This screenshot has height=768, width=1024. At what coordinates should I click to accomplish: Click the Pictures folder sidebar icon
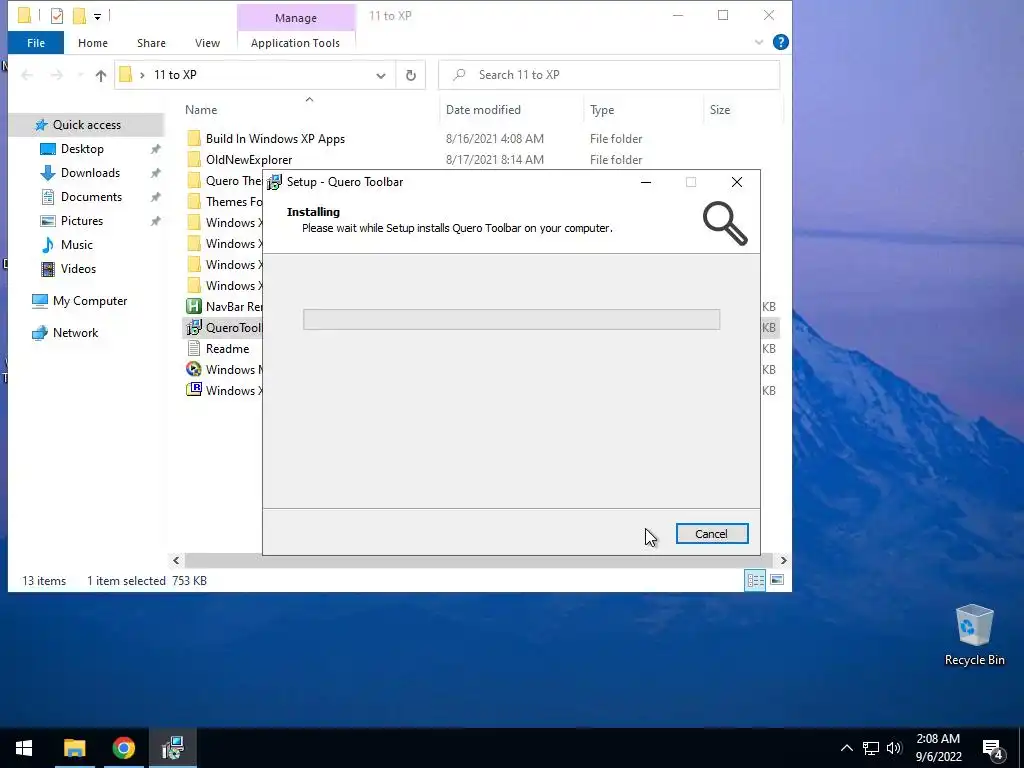(48, 221)
